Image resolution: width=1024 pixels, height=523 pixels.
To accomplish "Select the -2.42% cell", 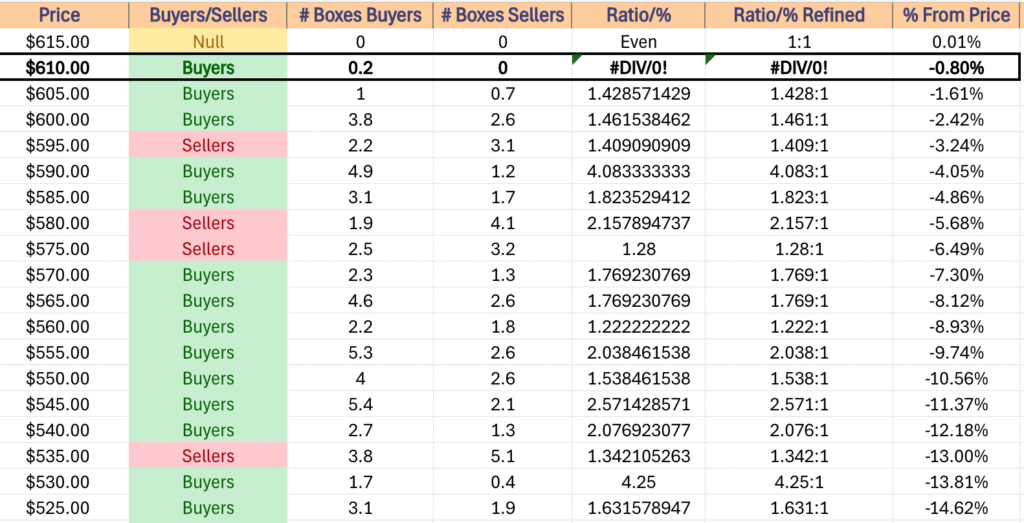I will 958,120.
